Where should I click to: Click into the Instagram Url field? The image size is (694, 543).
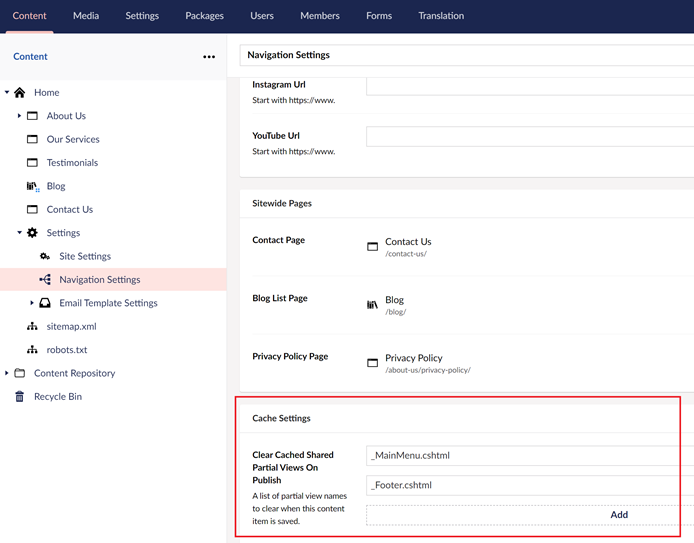point(530,85)
